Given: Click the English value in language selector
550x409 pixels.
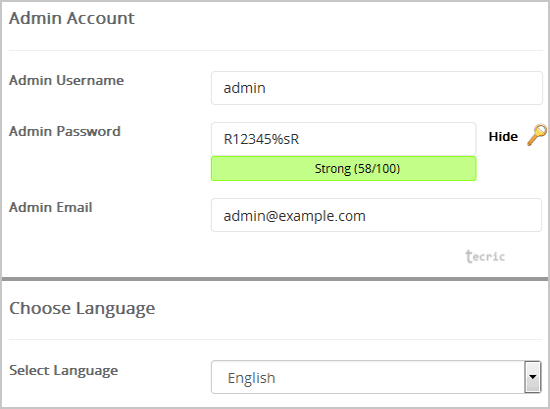Looking at the screenshot, I should click(251, 378).
